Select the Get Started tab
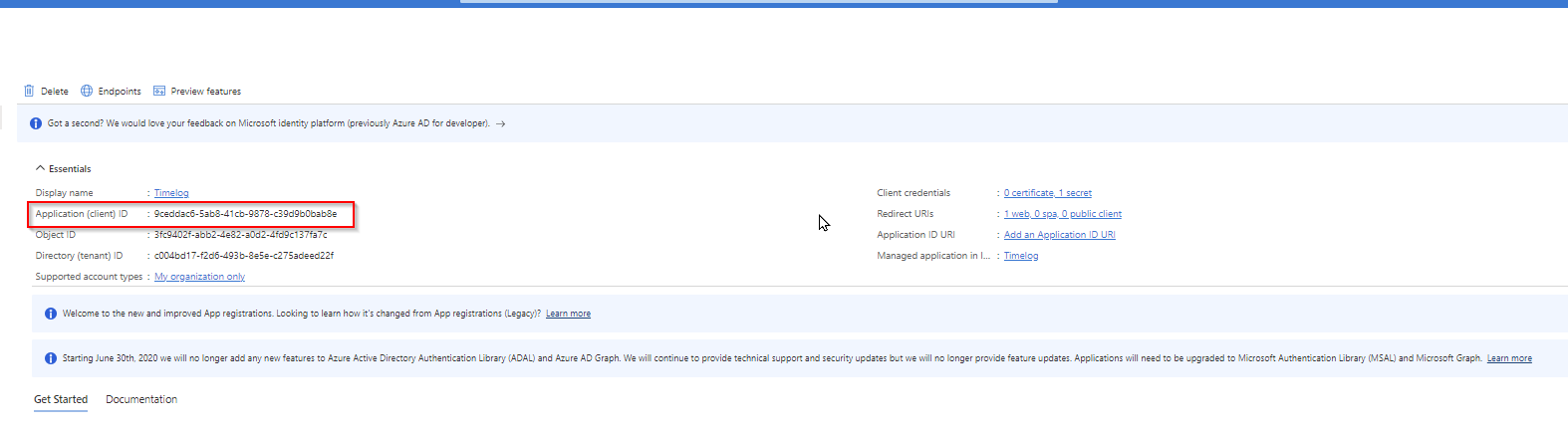 (61, 399)
